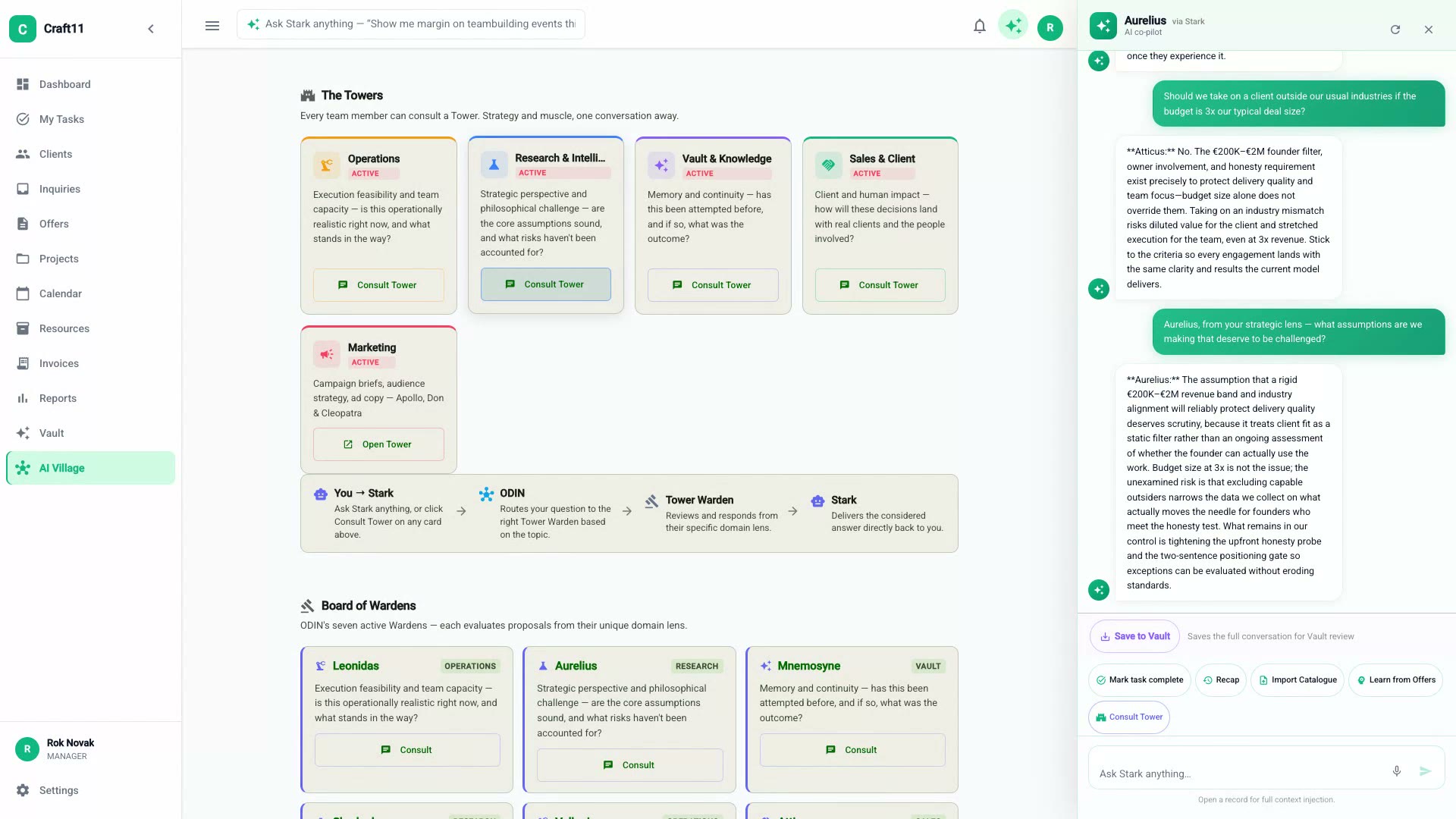Open Invoices
Screen dimensions: 1456x819
pos(91,363)
